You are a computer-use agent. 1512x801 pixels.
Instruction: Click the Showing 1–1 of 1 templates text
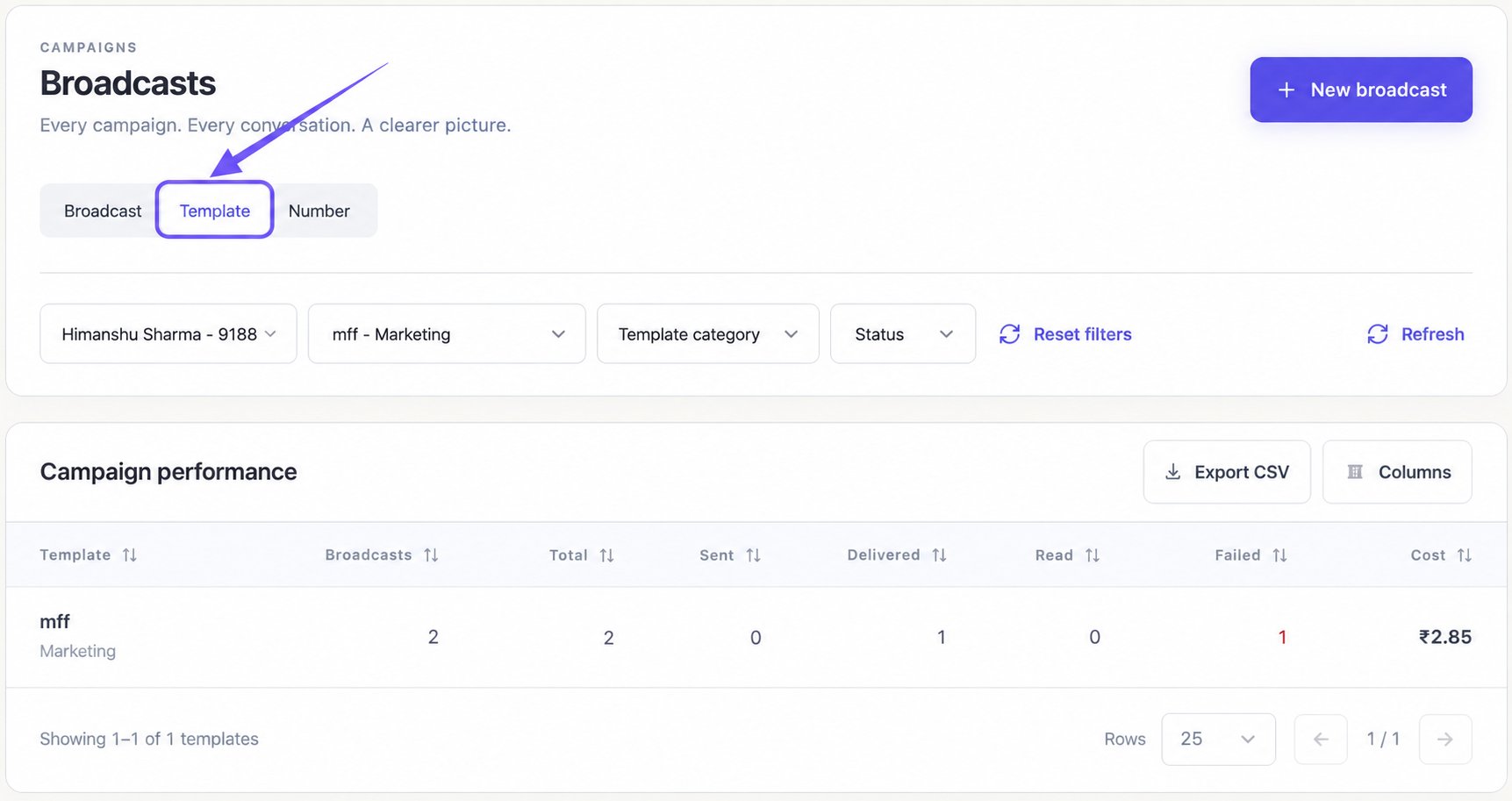coord(149,739)
